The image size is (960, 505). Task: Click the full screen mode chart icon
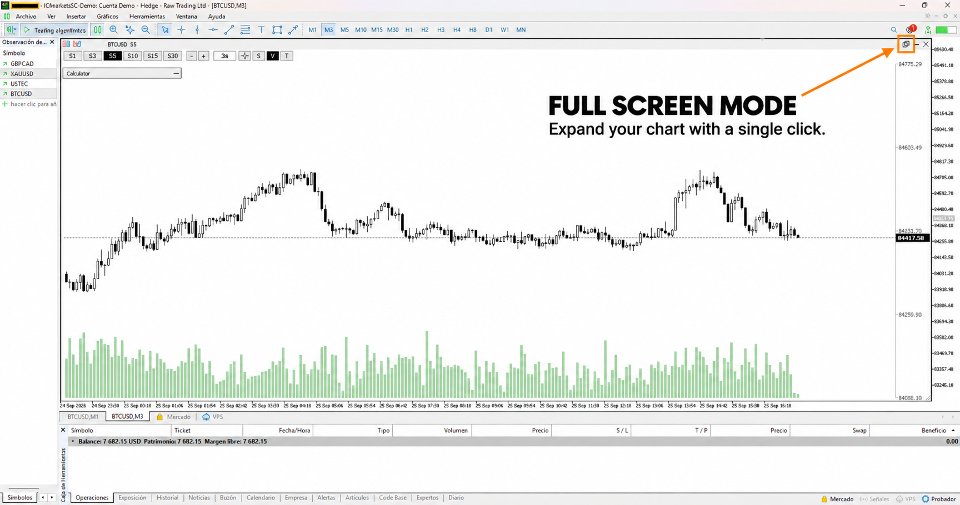click(x=906, y=44)
